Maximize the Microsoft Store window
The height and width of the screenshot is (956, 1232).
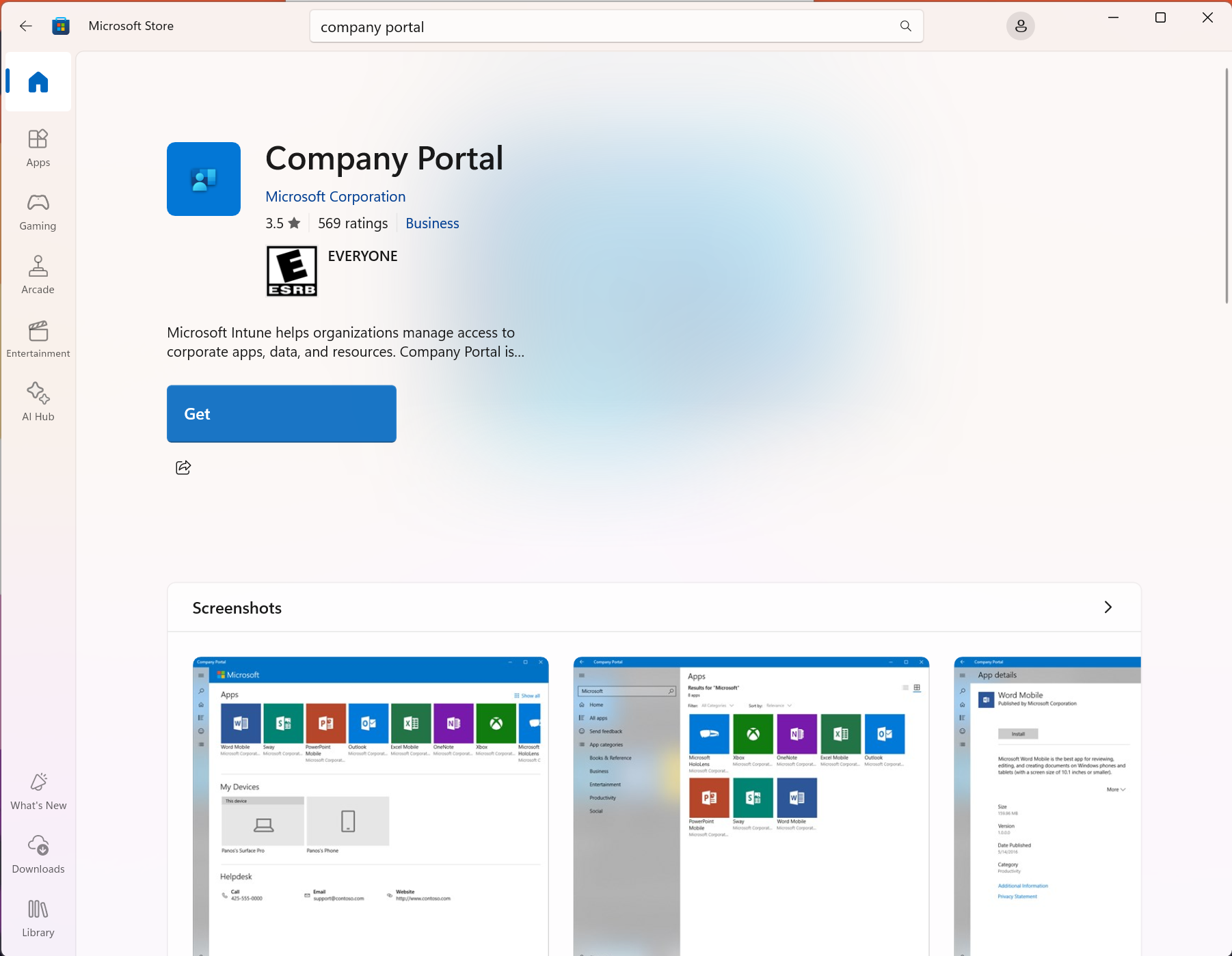(x=1160, y=18)
